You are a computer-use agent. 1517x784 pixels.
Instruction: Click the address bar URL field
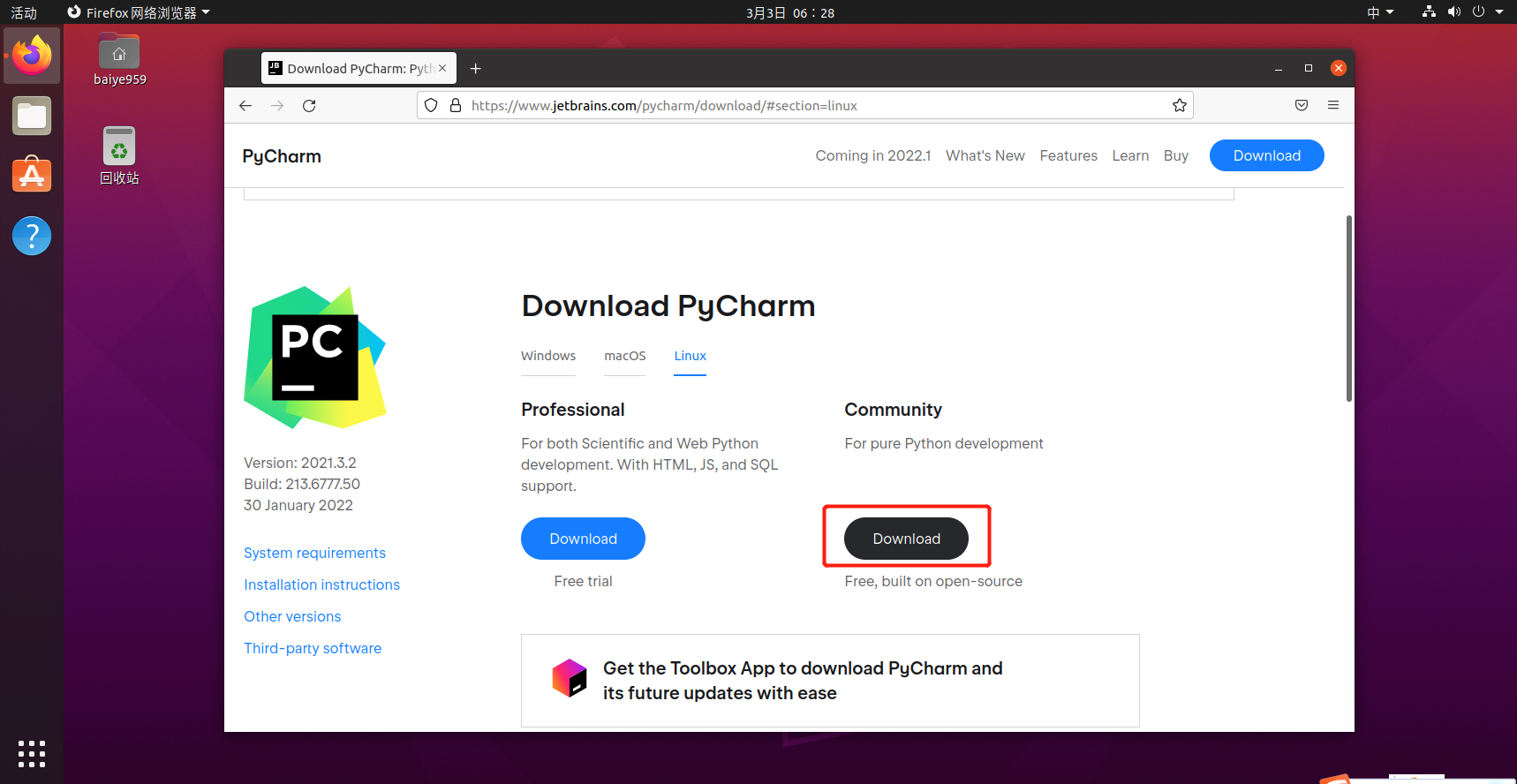pos(805,106)
